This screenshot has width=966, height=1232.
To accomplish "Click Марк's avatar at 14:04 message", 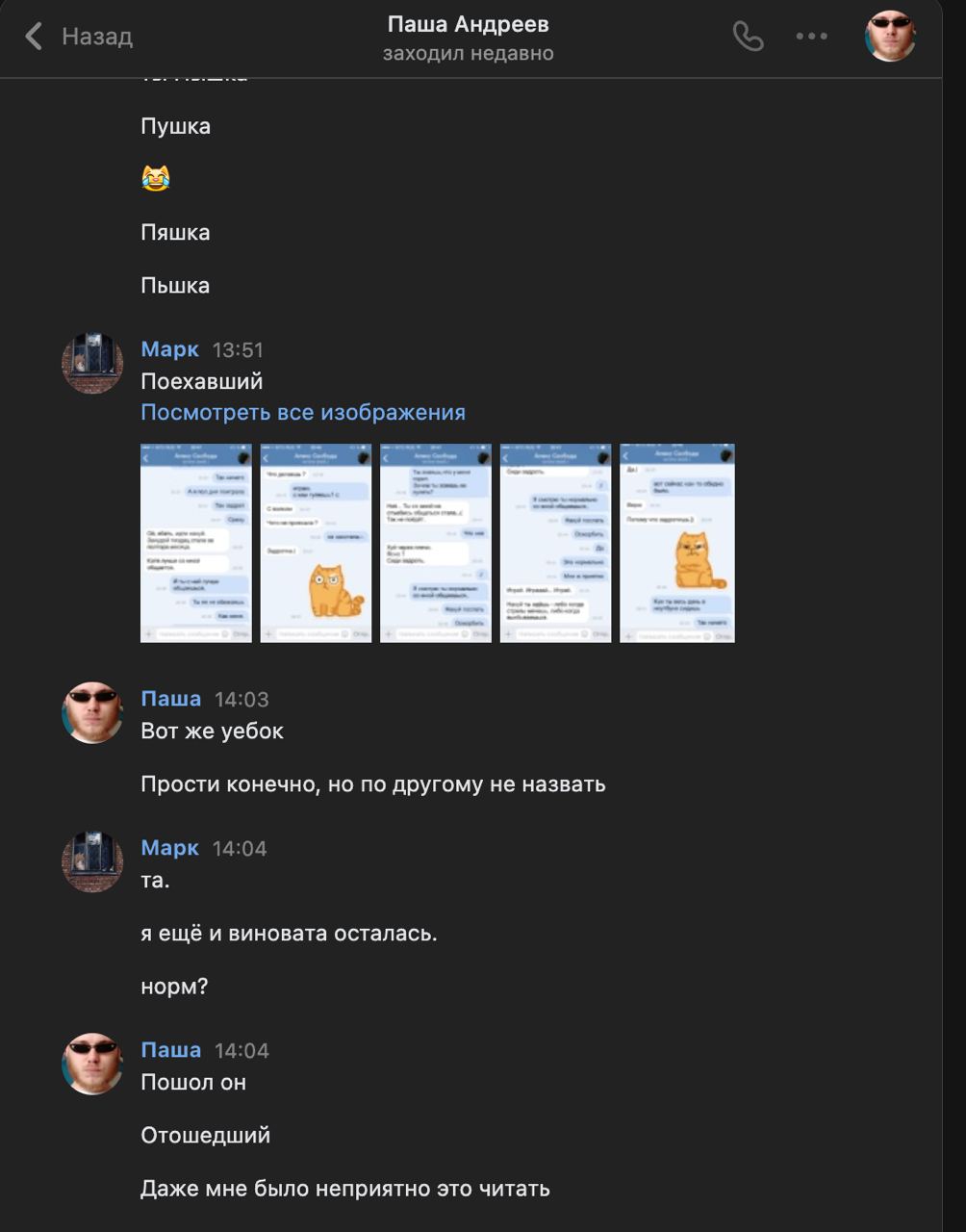I will 92,861.
